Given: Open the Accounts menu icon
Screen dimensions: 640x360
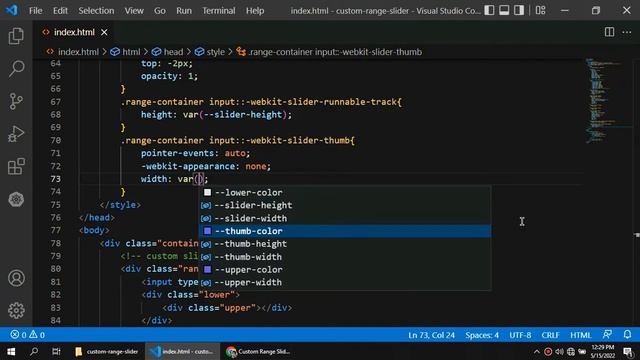Looking at the screenshot, I should coord(16,278).
